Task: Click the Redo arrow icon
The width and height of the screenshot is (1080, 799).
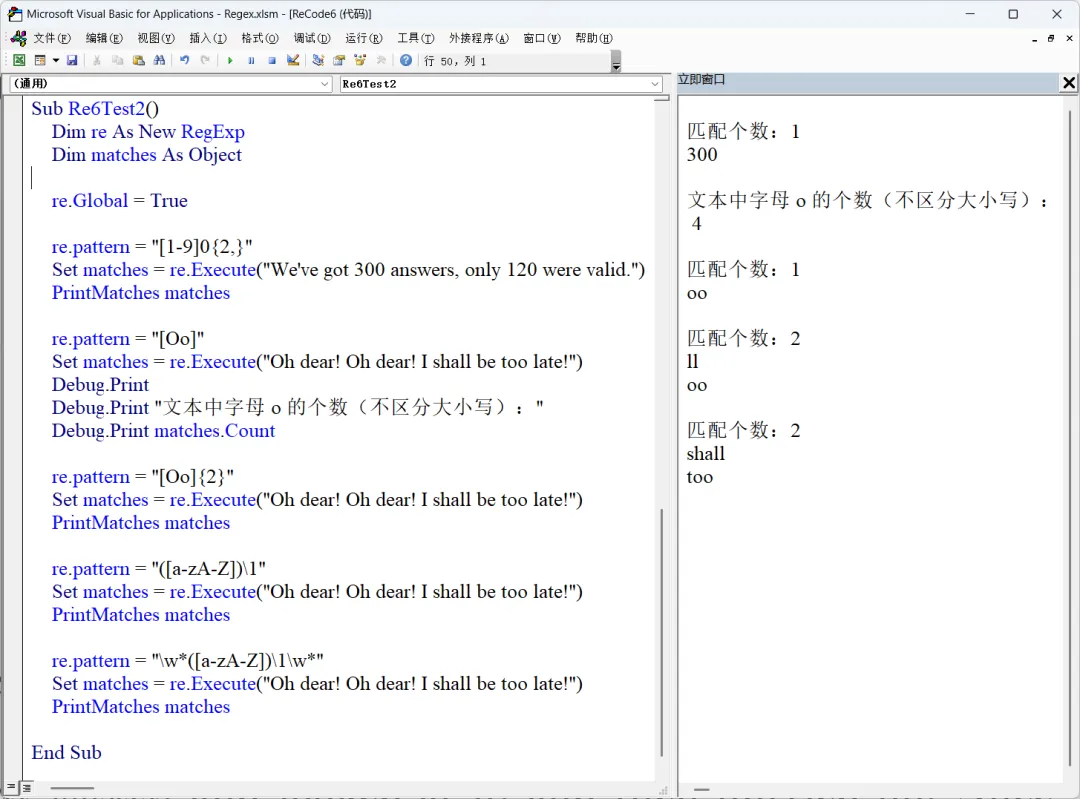Action: pos(205,61)
